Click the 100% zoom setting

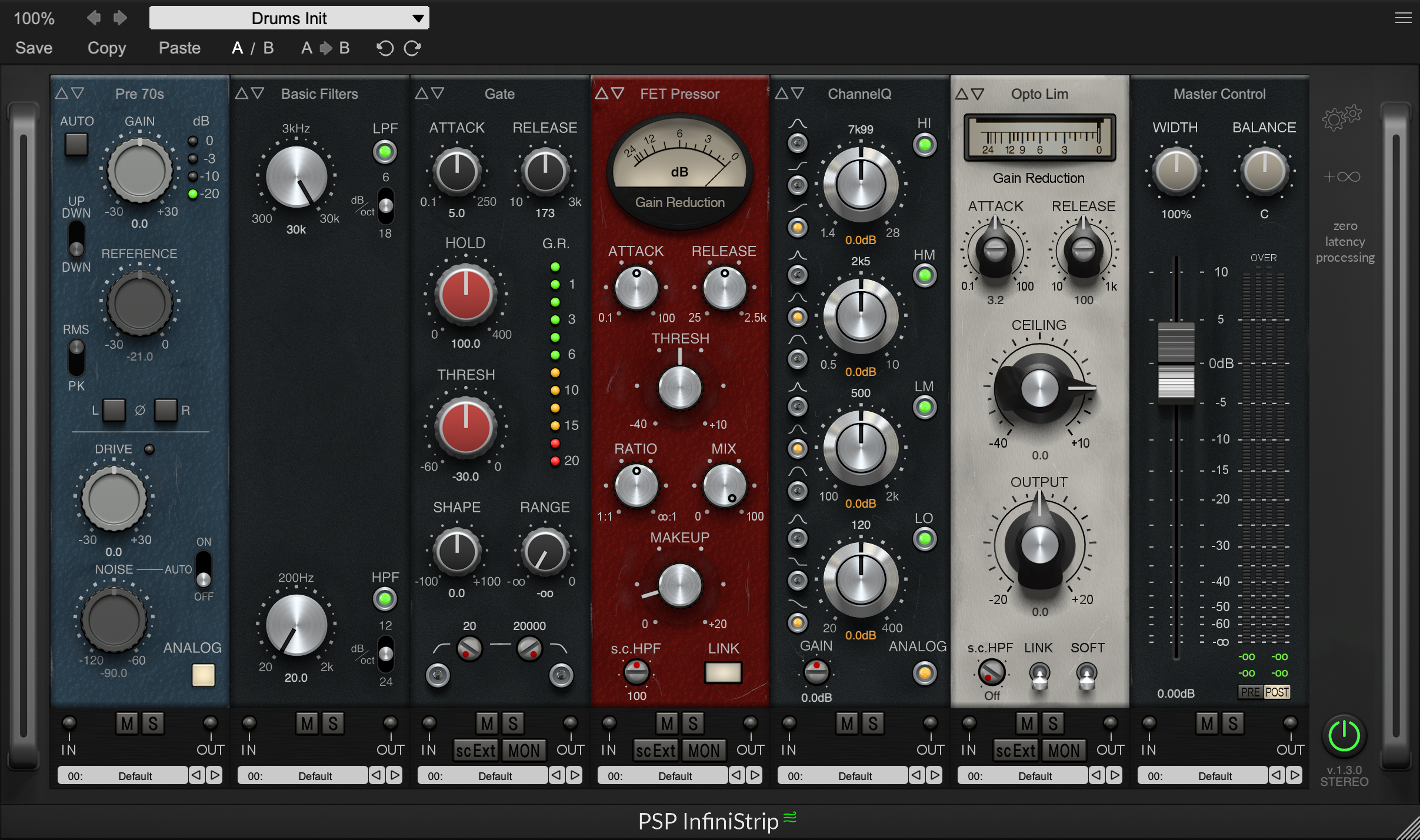(34, 18)
